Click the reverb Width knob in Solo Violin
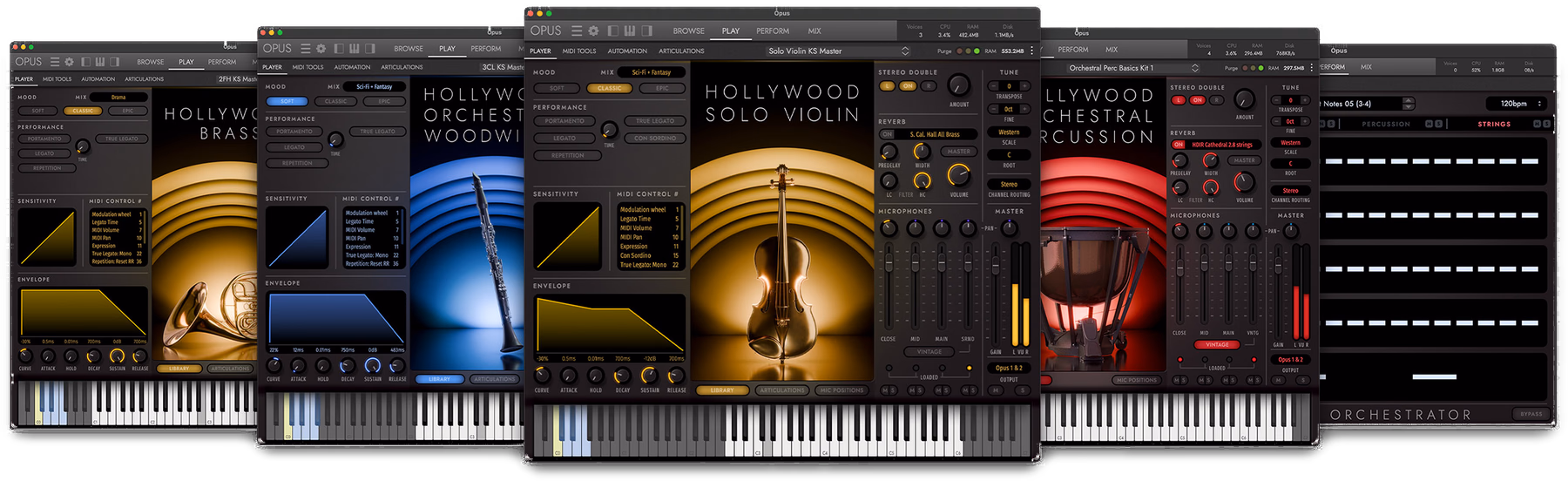The image size is (1568, 481). point(922,152)
